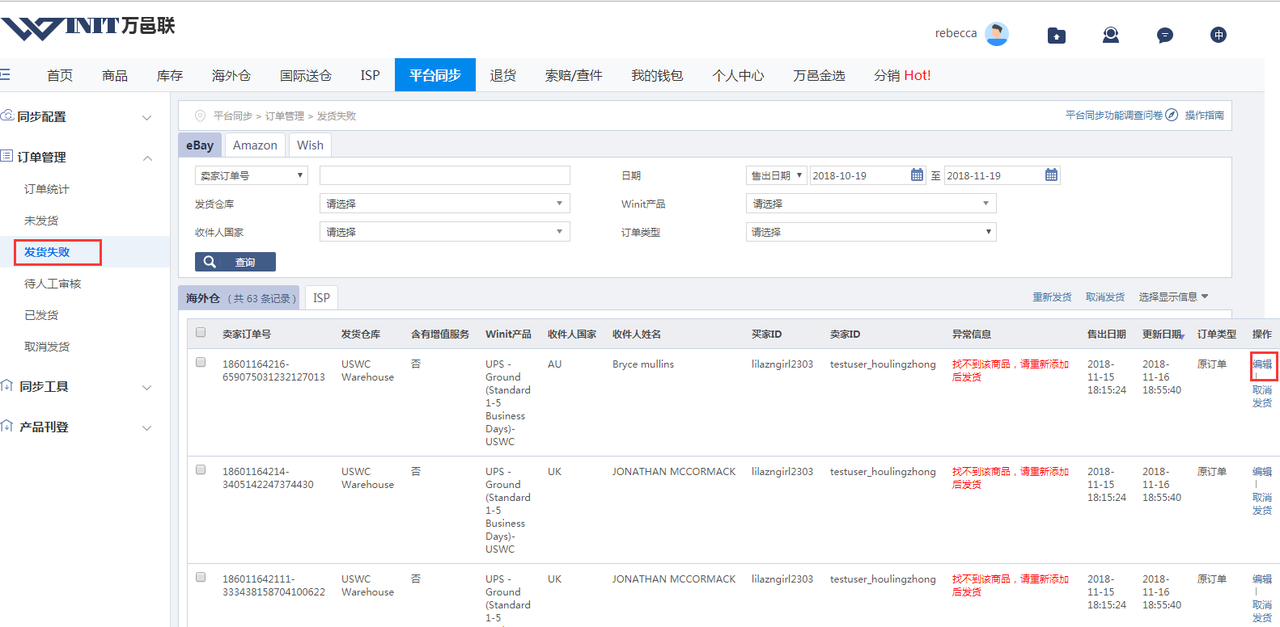Image resolution: width=1280 pixels, height=627 pixels.
Task: Open the 售出日期 date type dropdown
Action: (776, 175)
